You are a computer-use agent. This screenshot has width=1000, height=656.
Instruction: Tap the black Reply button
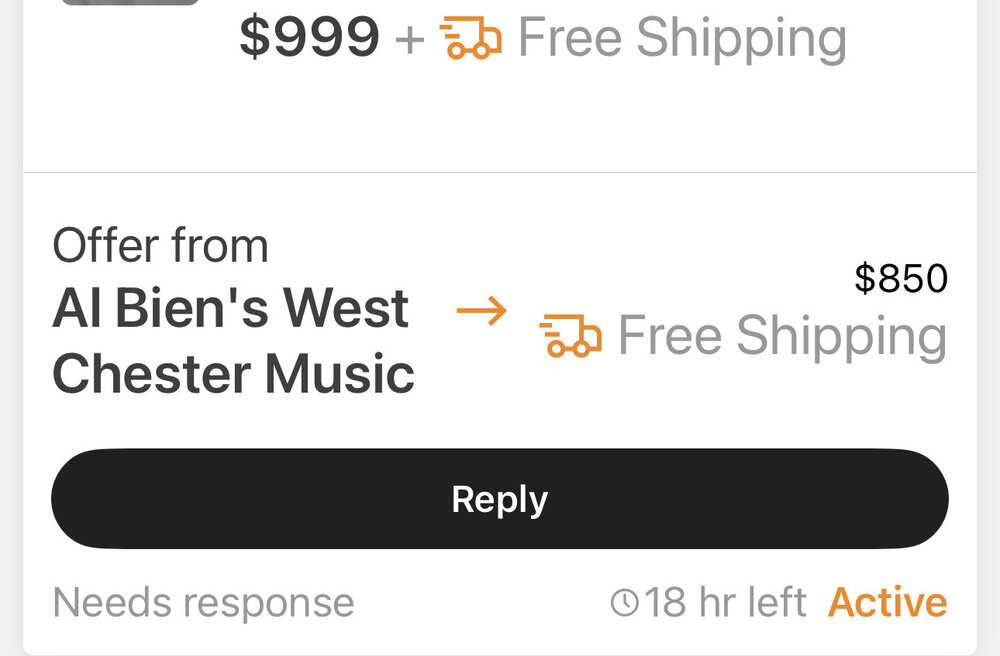(x=499, y=499)
